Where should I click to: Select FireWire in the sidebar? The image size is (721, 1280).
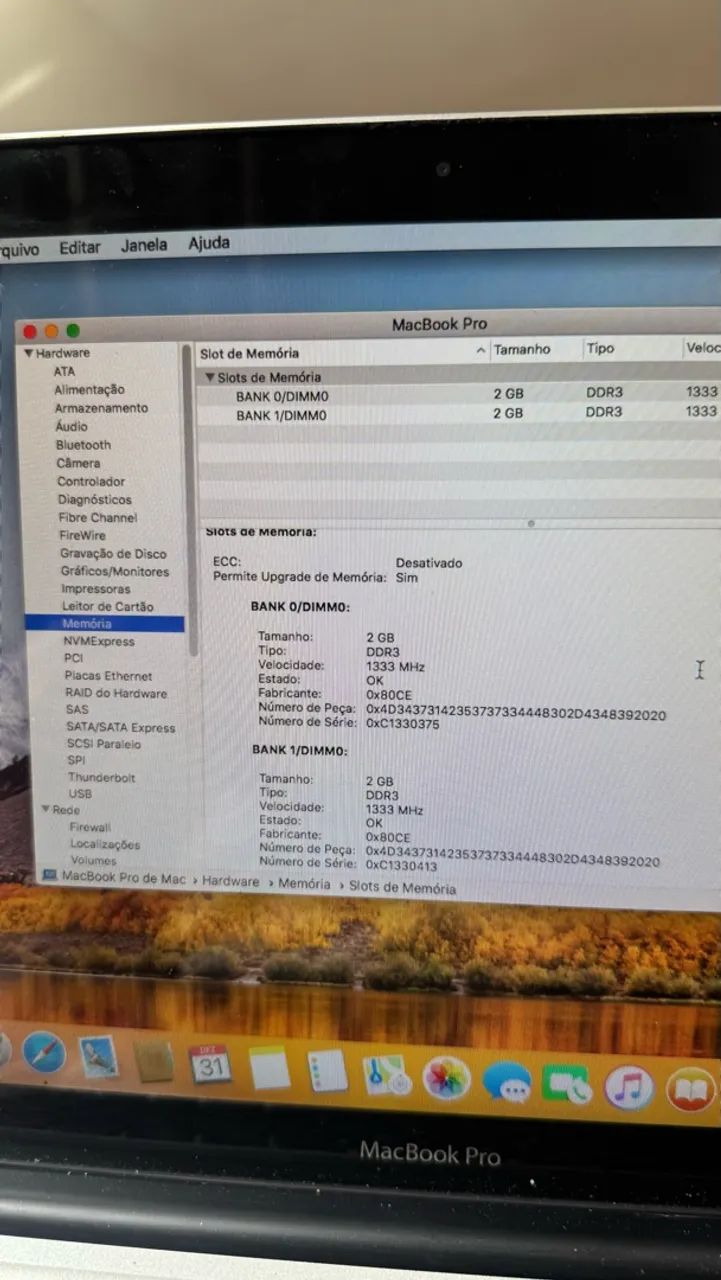[x=82, y=535]
